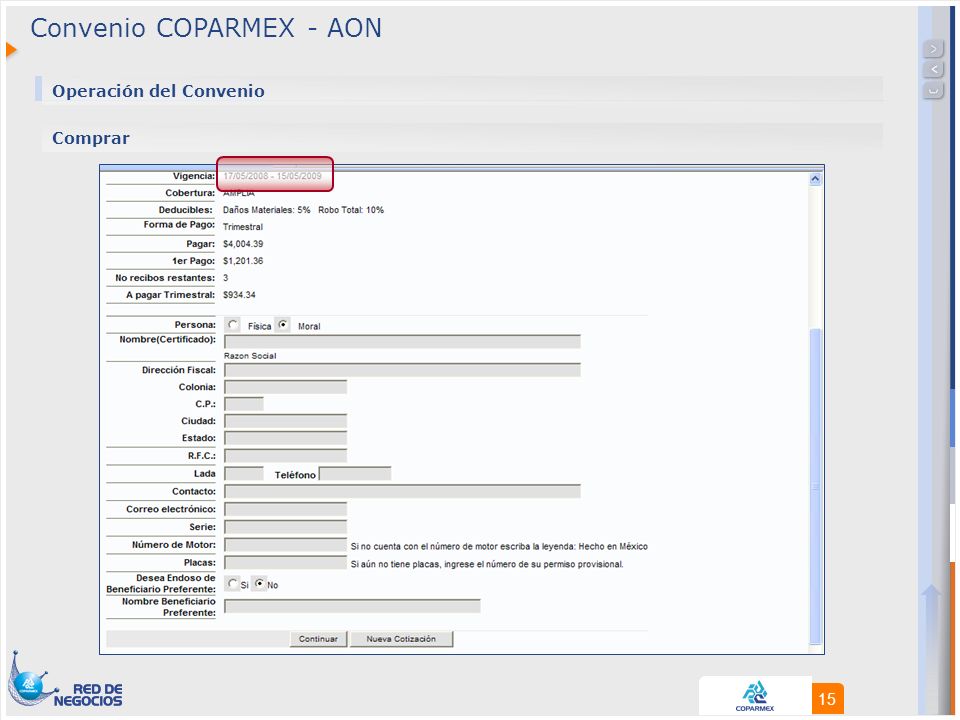Click the Estado input field

tap(285, 438)
